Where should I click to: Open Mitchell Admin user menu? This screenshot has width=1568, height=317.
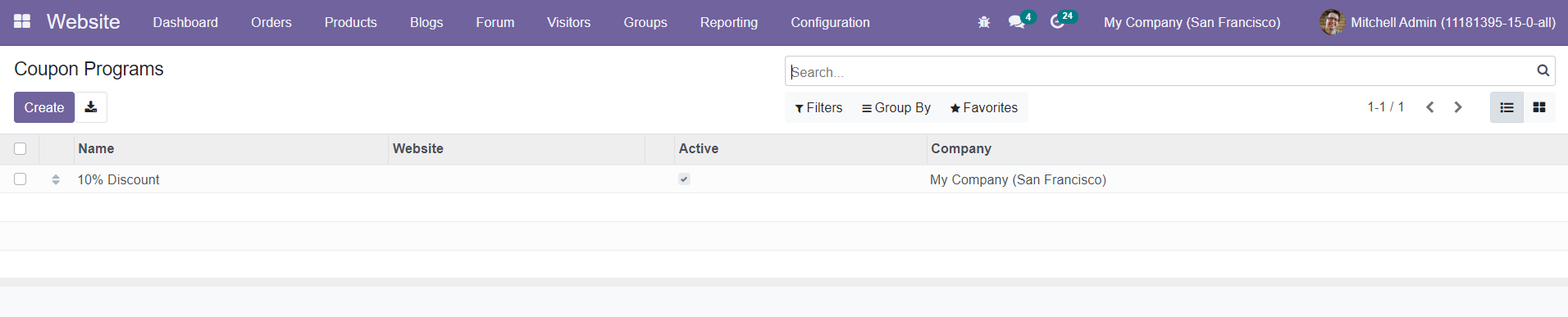1438,22
